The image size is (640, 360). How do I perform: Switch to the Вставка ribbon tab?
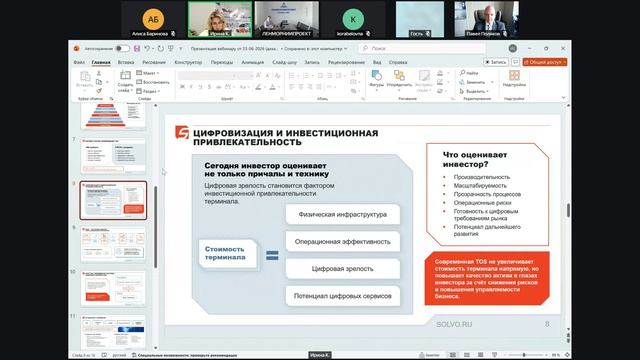click(126, 62)
